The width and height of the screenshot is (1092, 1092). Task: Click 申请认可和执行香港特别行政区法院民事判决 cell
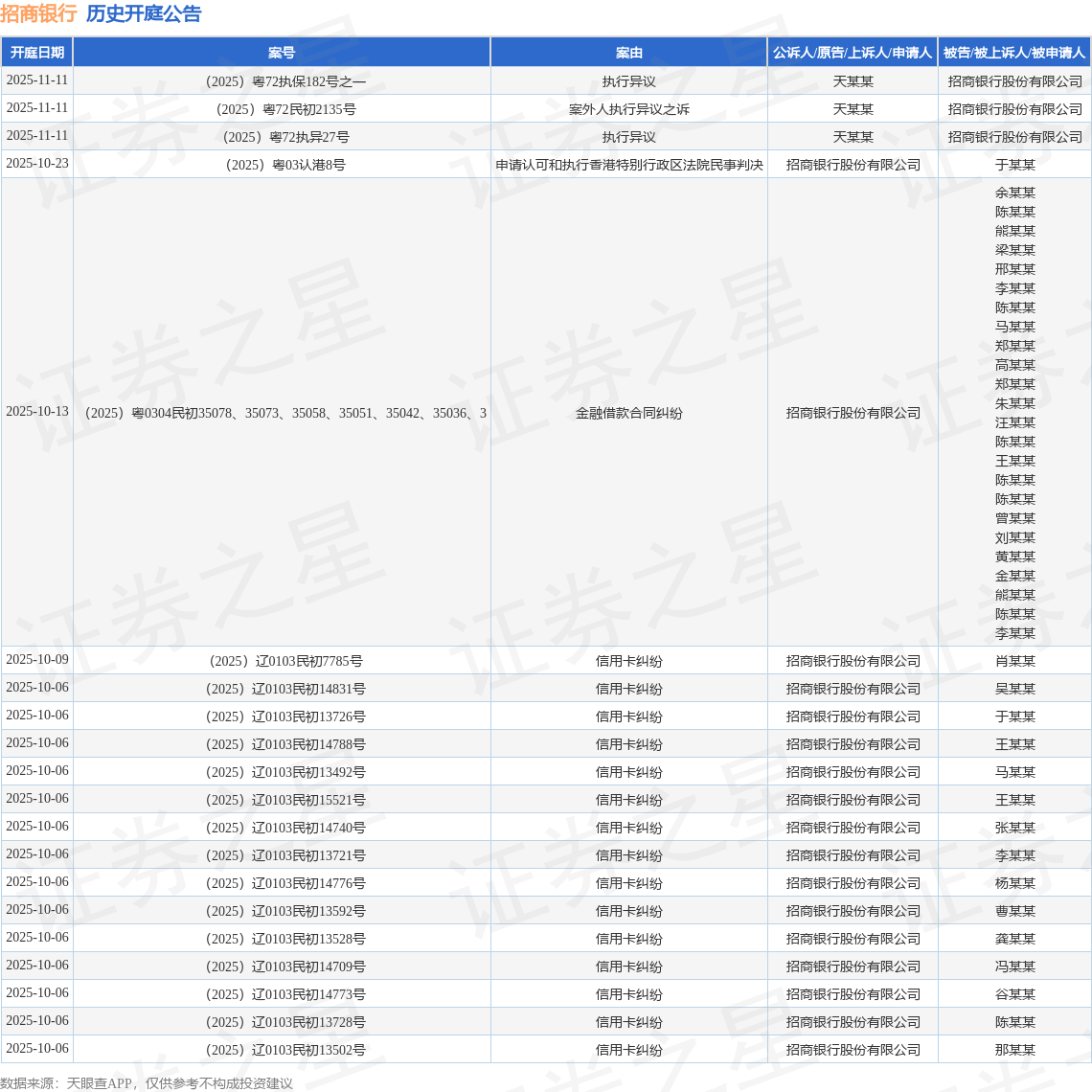pyautogui.click(x=629, y=165)
